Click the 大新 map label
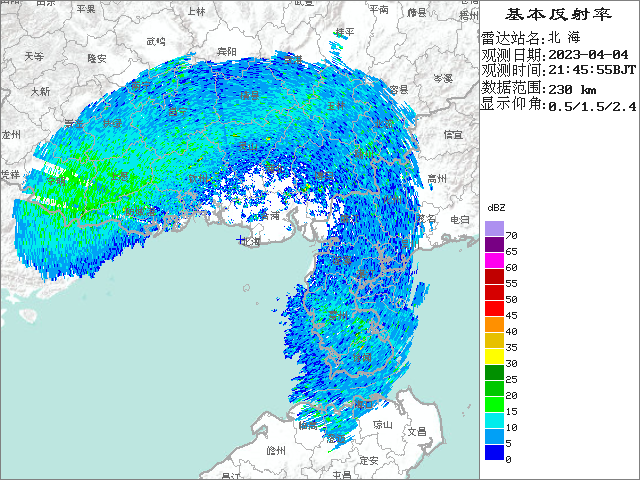The height and width of the screenshot is (480, 640). [x=41, y=91]
